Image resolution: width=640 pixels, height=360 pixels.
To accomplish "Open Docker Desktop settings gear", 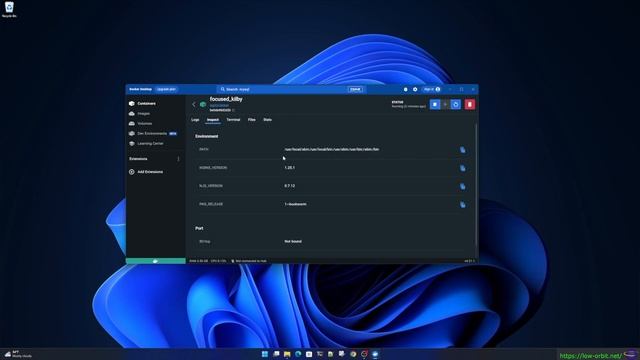I will 415,89.
